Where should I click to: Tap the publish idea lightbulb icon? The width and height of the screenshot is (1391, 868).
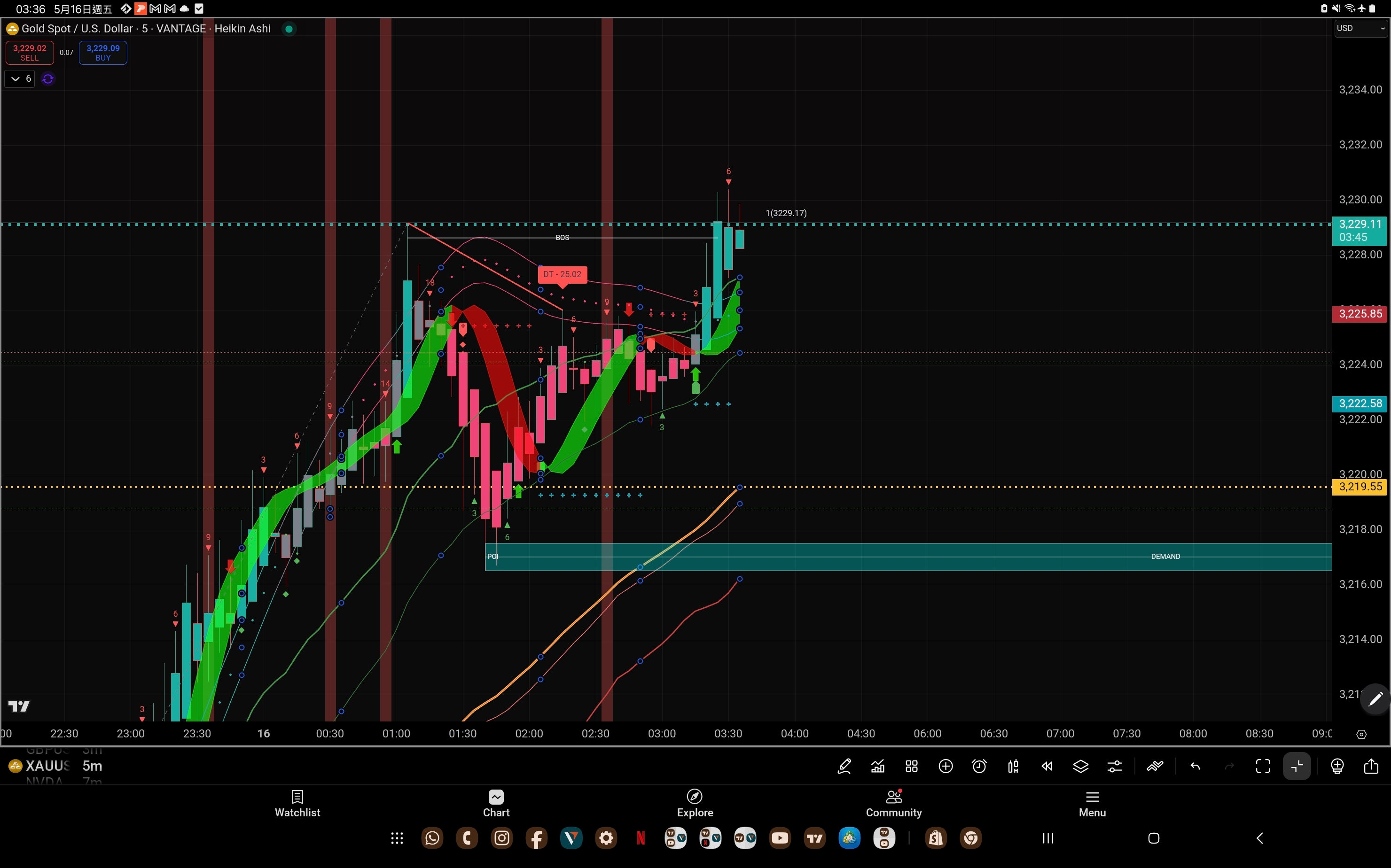pos(1337,767)
